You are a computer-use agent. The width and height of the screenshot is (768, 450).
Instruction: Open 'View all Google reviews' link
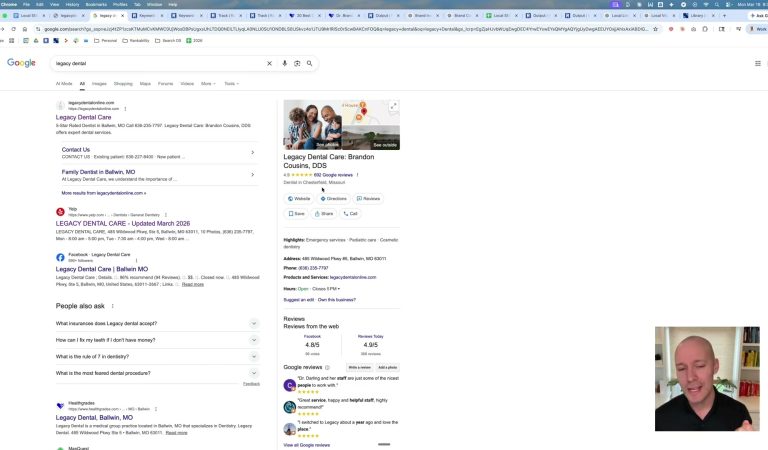(307, 445)
